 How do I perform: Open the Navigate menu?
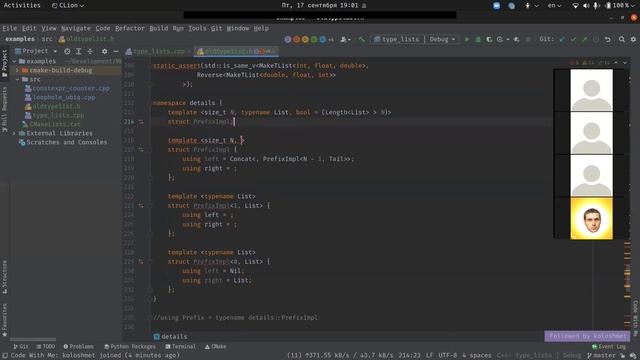(x=76, y=28)
